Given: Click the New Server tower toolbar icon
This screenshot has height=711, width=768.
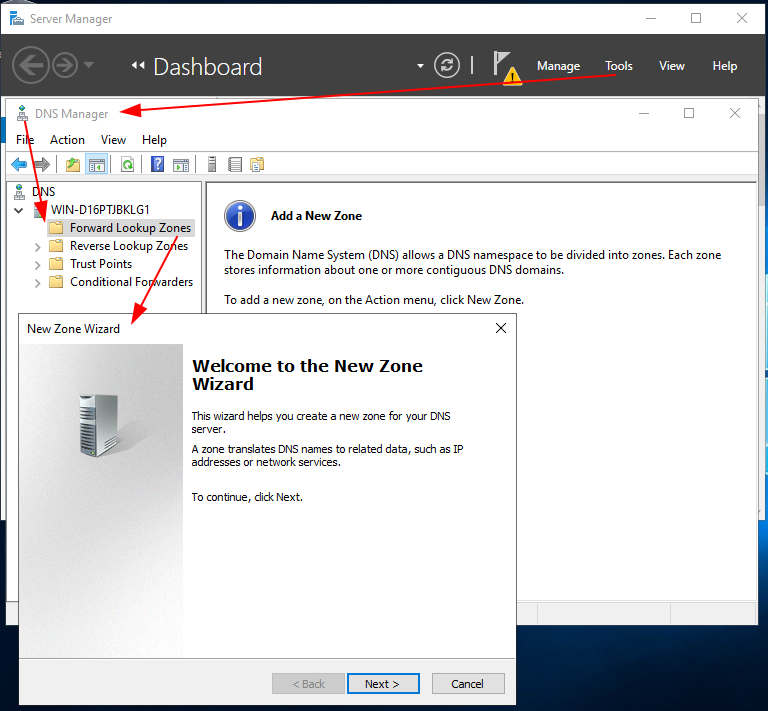Looking at the screenshot, I should [212, 164].
